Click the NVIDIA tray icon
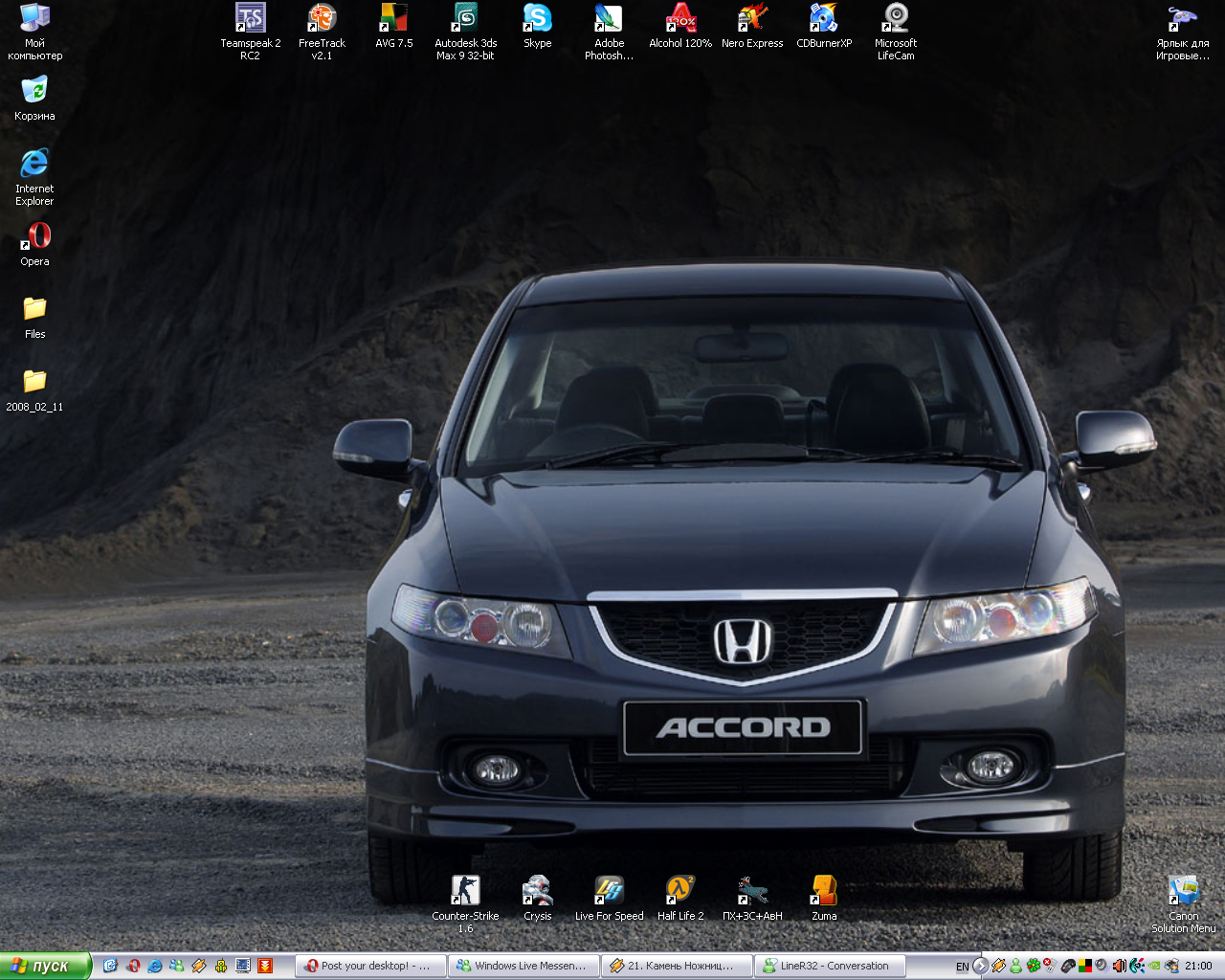Screen dimensions: 1225x980 coord(1154,966)
